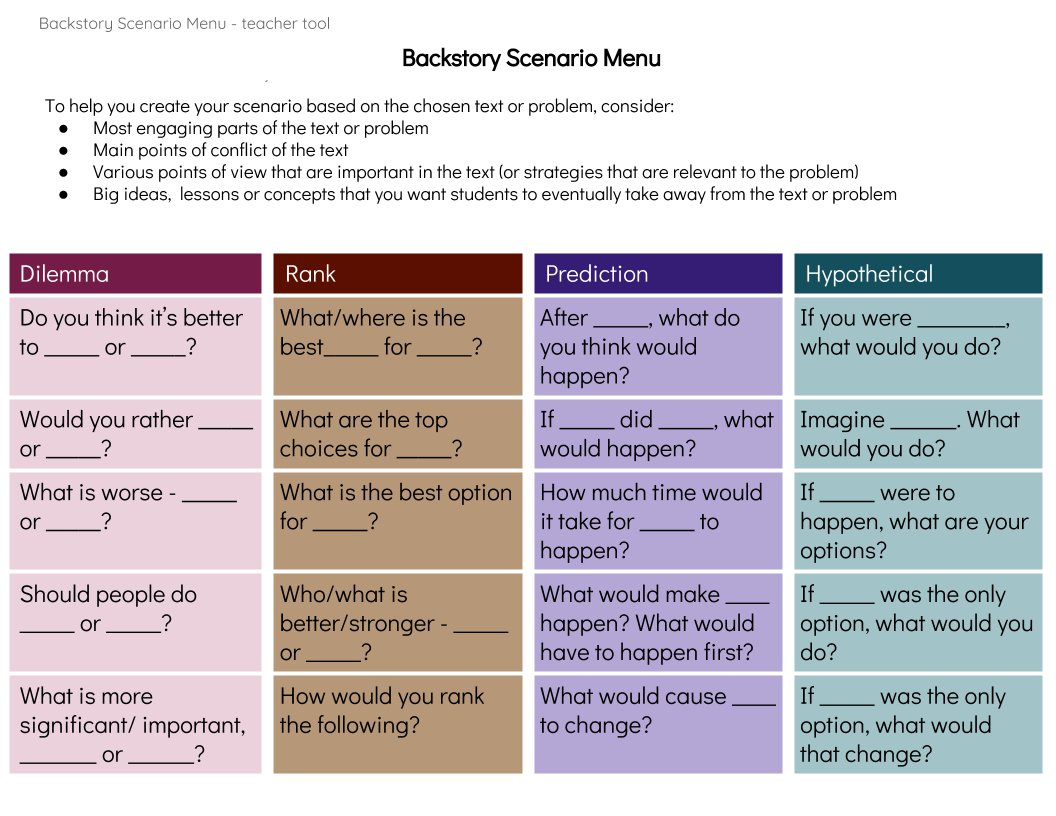Click the centered "Backstory Scenario Menu" bold title
Screen dimensions: 1056x816
pos(531,58)
